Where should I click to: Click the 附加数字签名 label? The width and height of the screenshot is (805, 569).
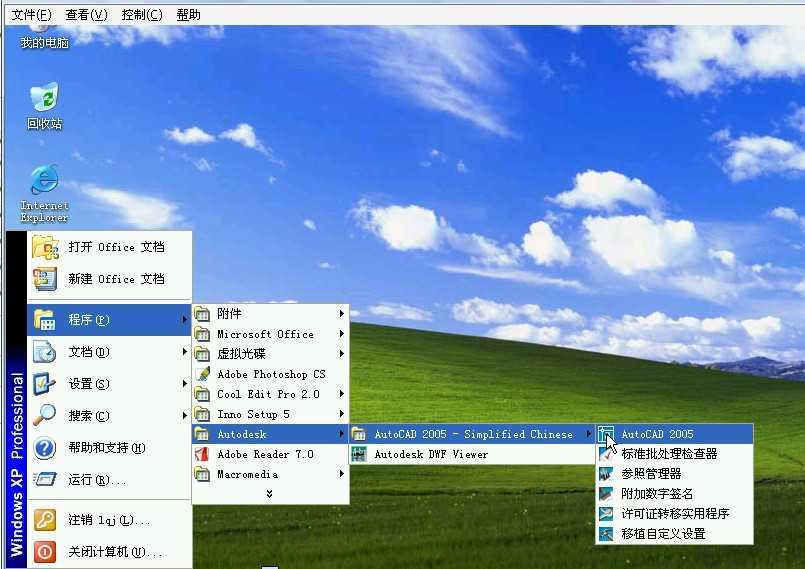(x=657, y=494)
